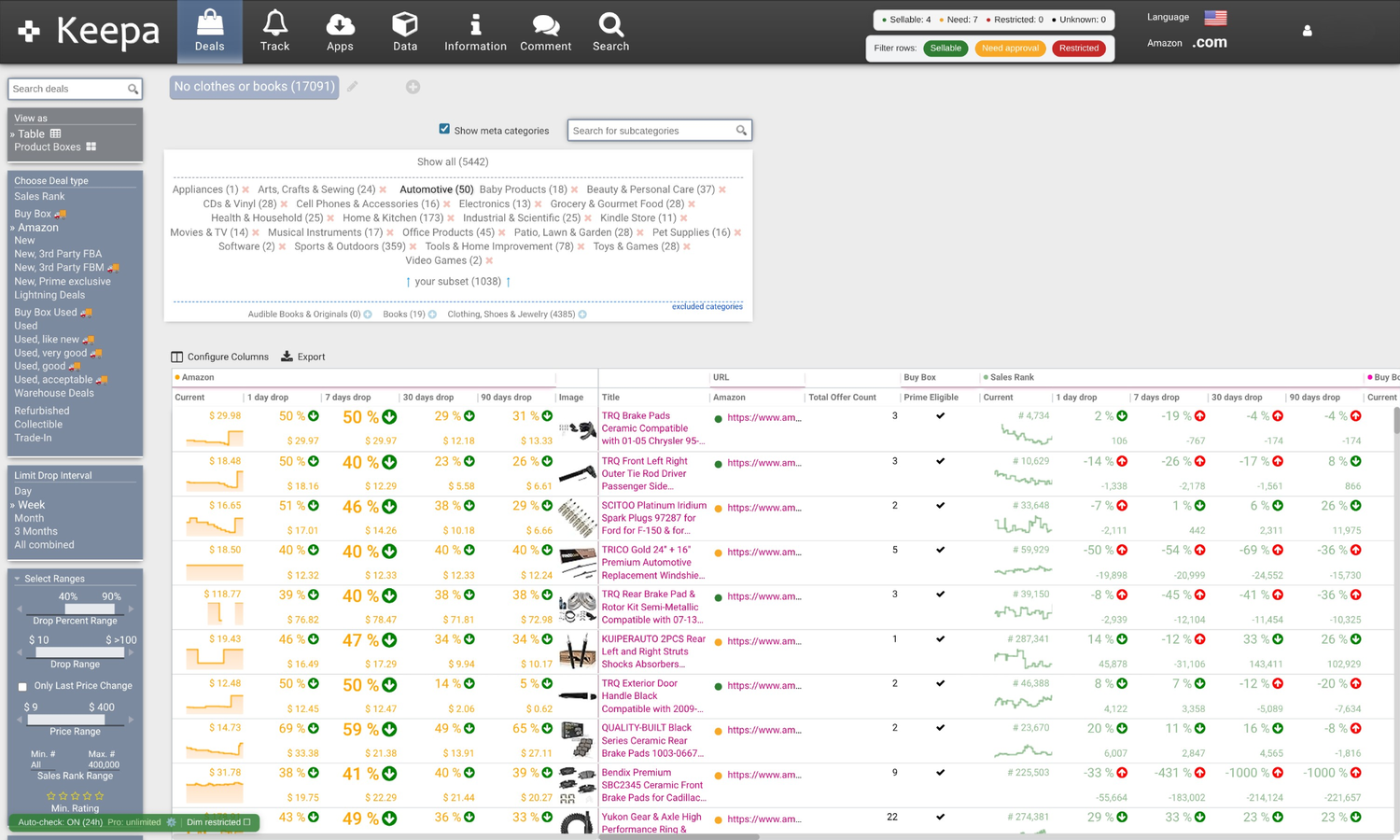Screen dimensions: 1400x840
Task: Expand your subset (1038) categories
Action: coord(457,281)
